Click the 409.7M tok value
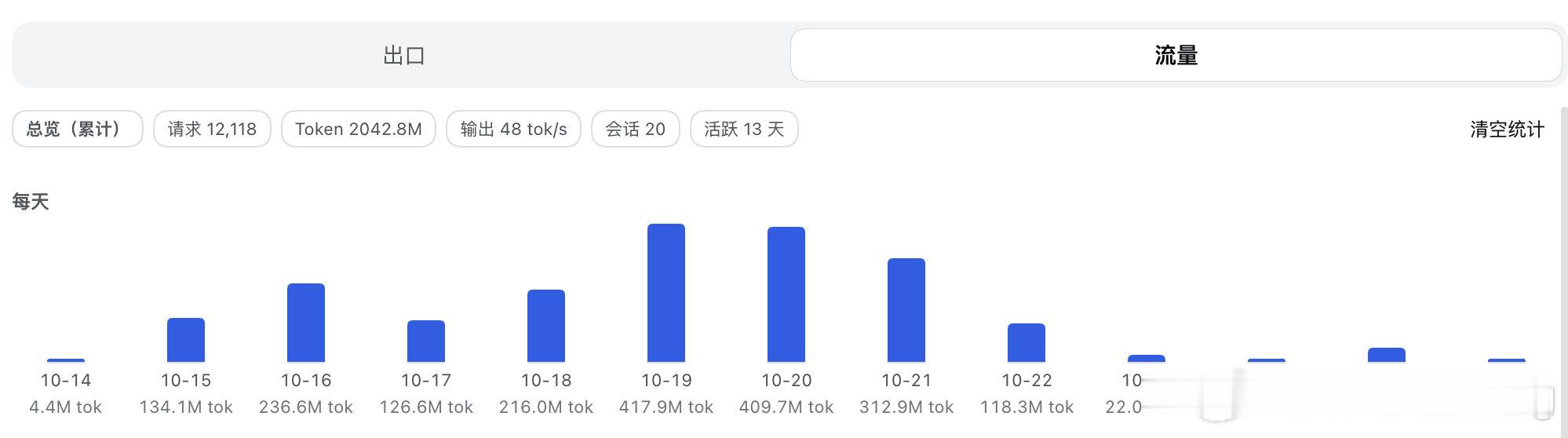1568x438 pixels. click(x=786, y=407)
